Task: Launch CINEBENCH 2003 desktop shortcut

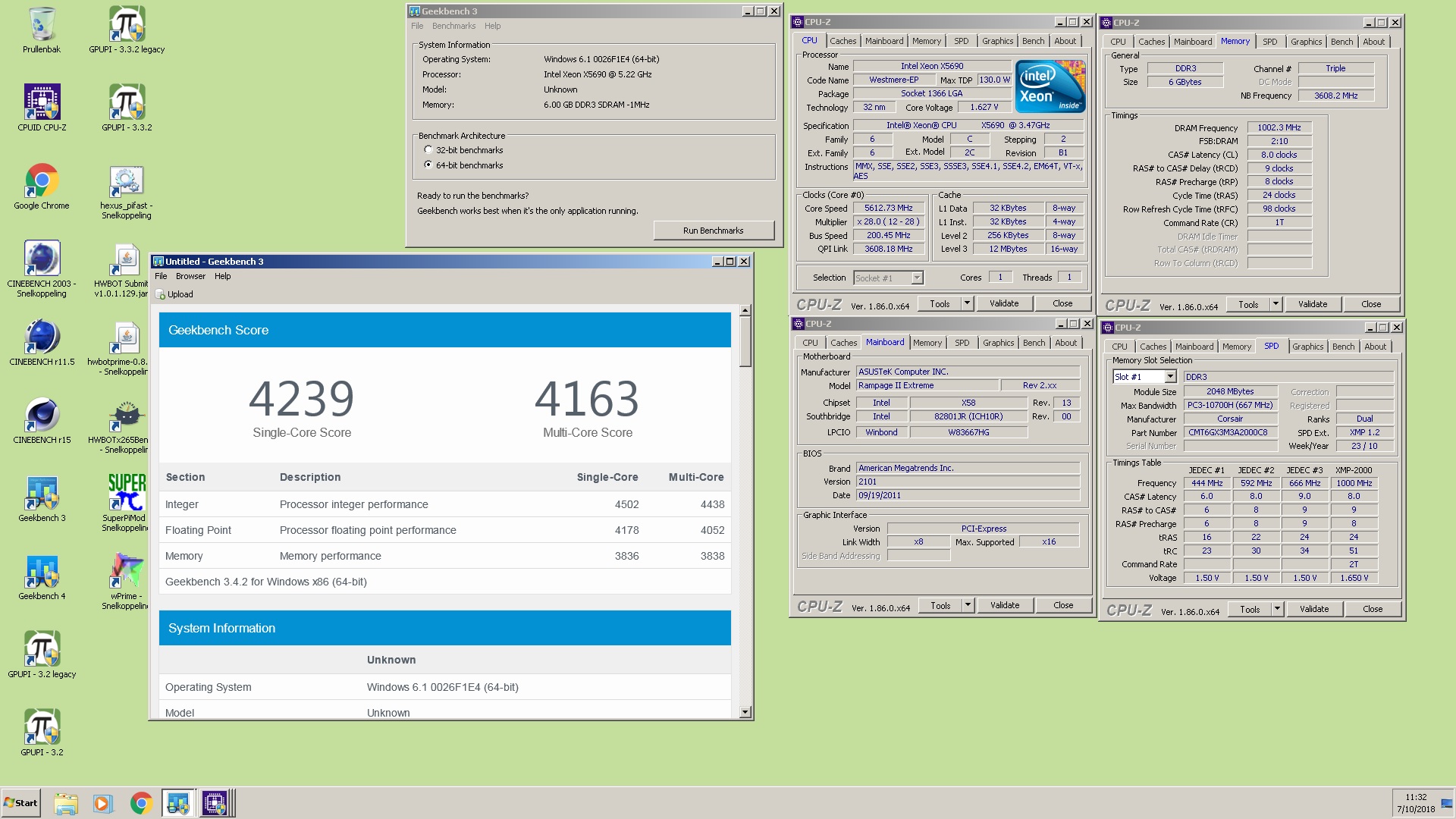Action: (42, 269)
